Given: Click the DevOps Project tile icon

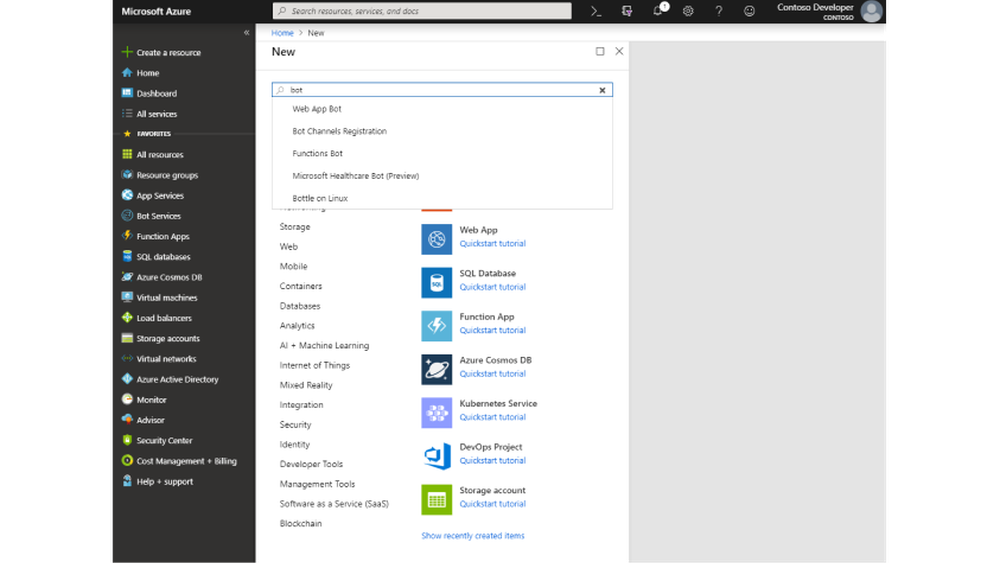Looking at the screenshot, I should pos(436,456).
